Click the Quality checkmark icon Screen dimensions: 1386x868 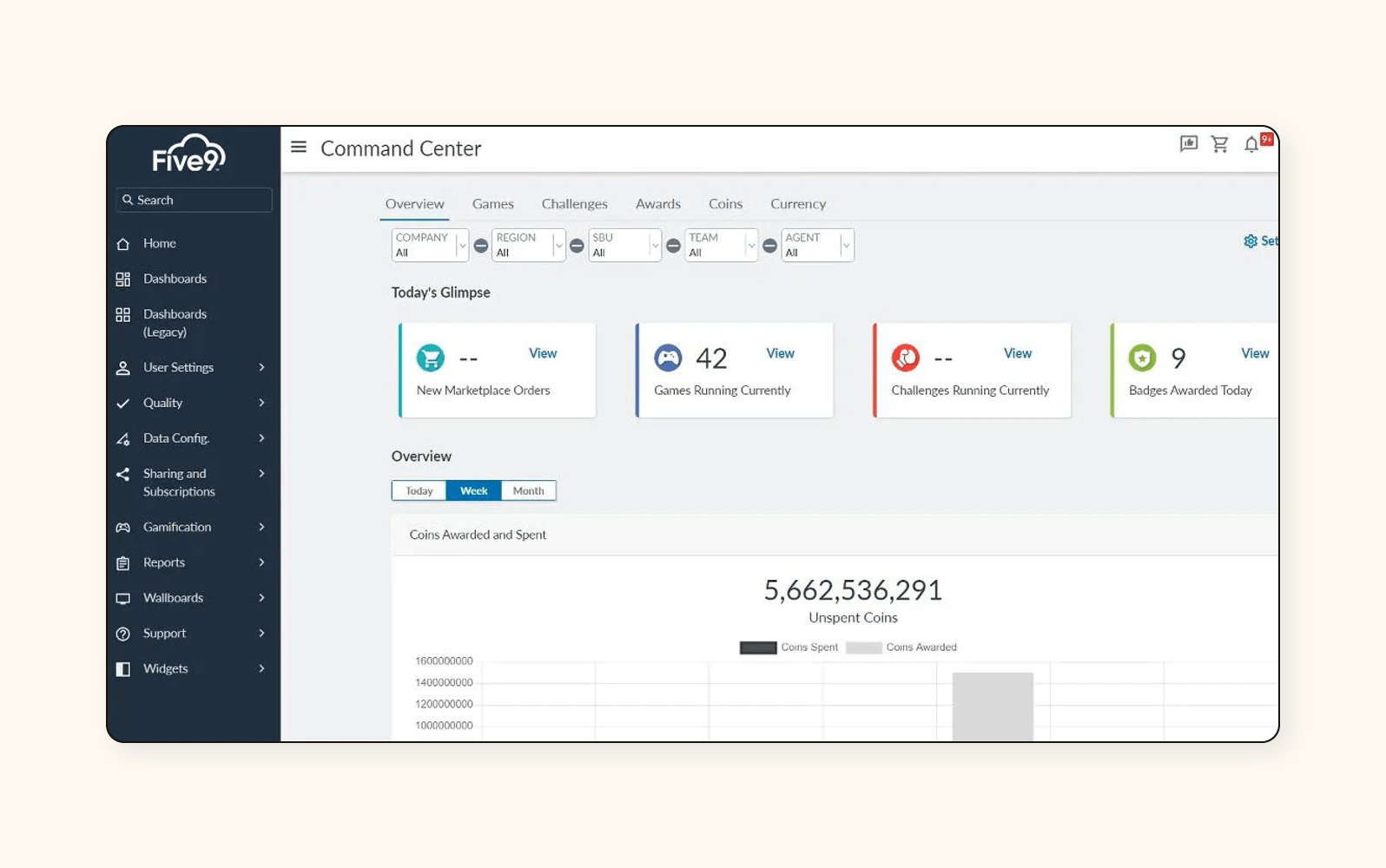click(x=123, y=404)
